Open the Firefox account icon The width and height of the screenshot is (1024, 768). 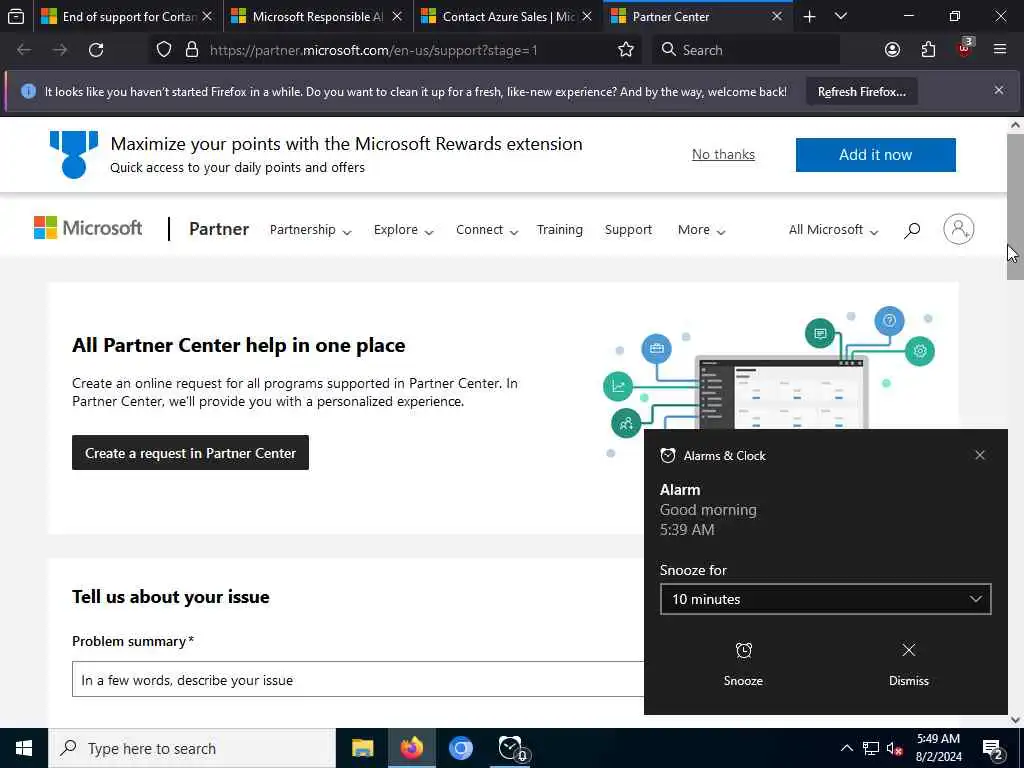click(892, 50)
